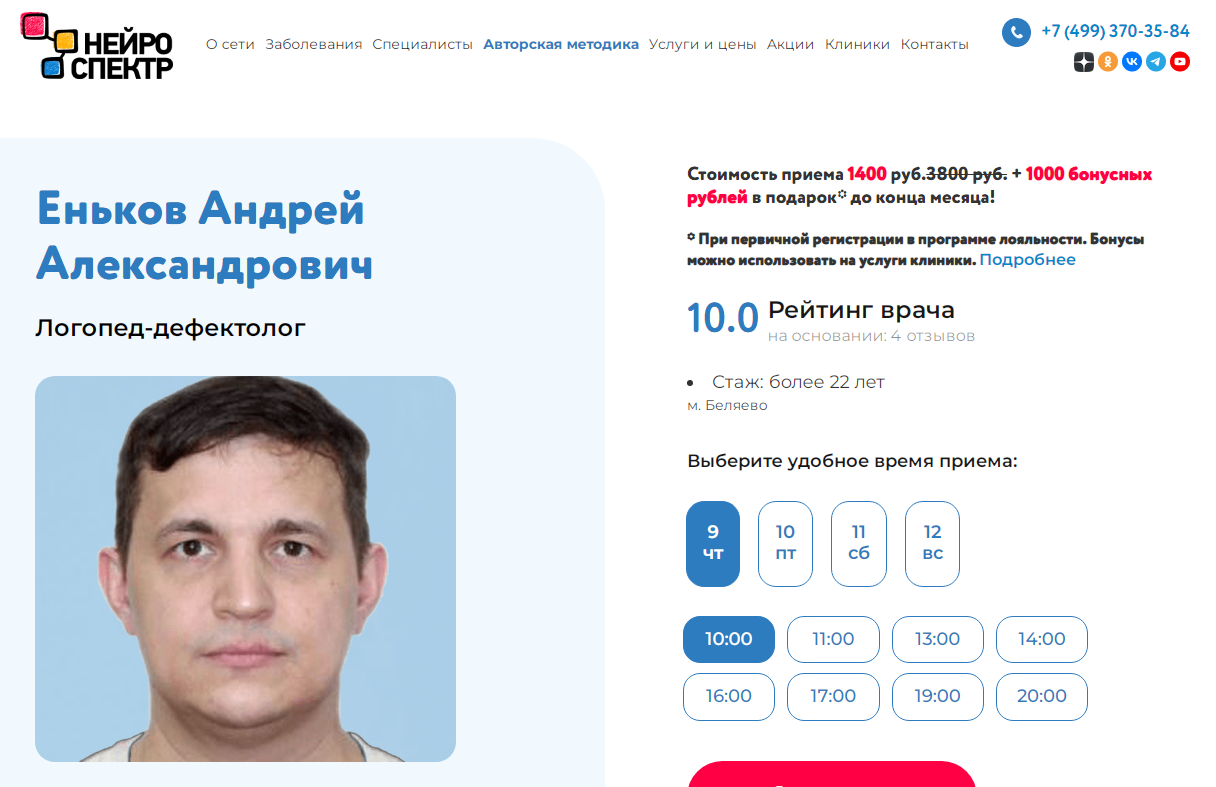The image size is (1216, 787).
Task: Open the YouTube social icon
Action: [1180, 62]
